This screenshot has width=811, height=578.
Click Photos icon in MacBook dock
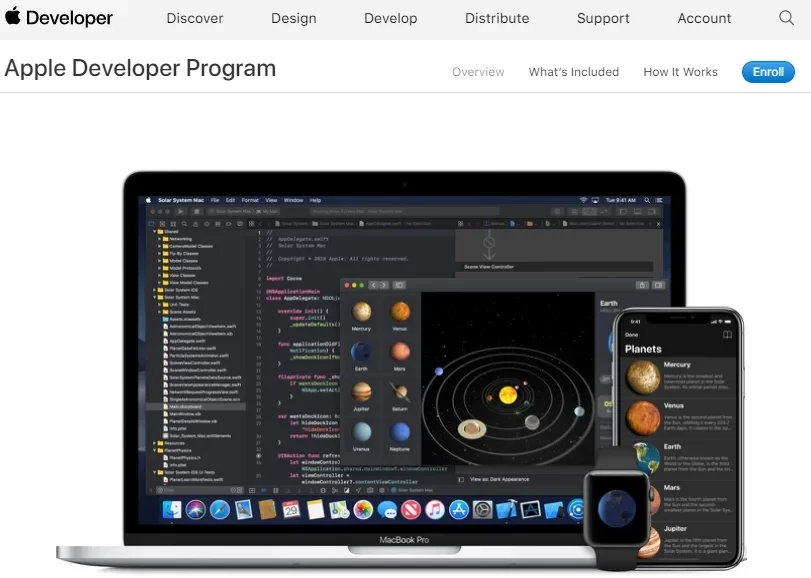pyautogui.click(x=363, y=510)
